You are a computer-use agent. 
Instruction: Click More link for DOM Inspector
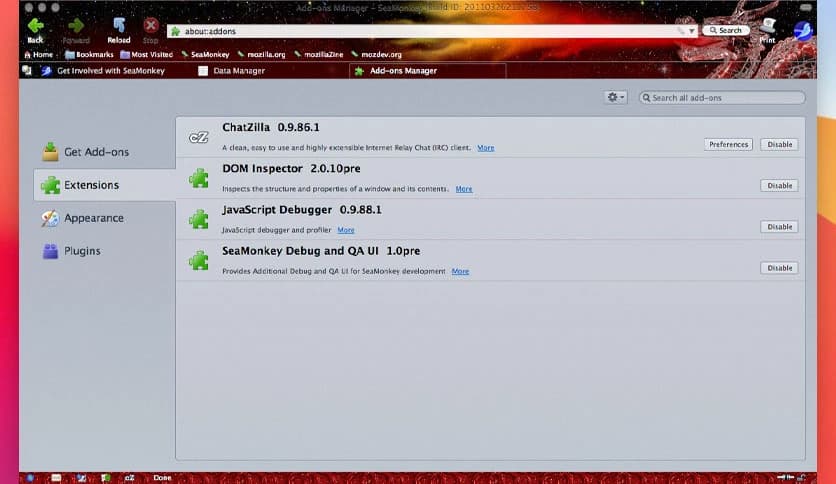463,189
